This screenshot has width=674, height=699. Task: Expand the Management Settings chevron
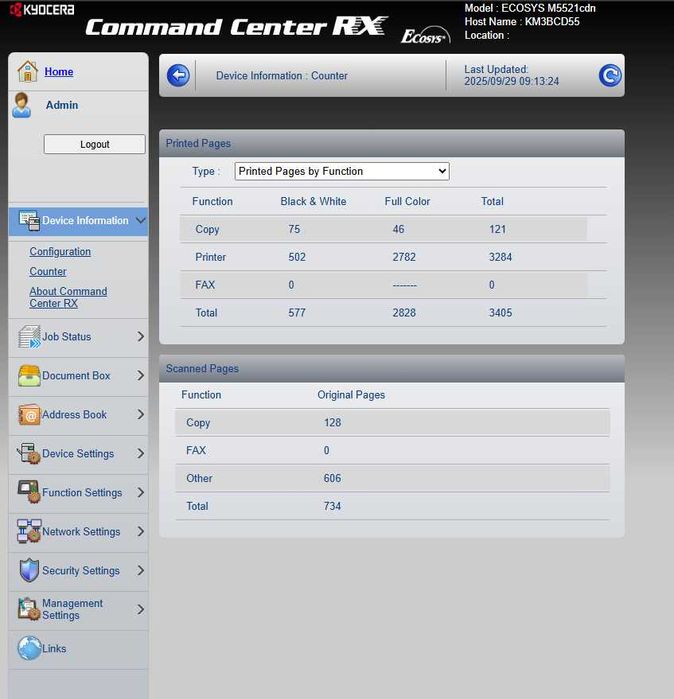click(141, 609)
